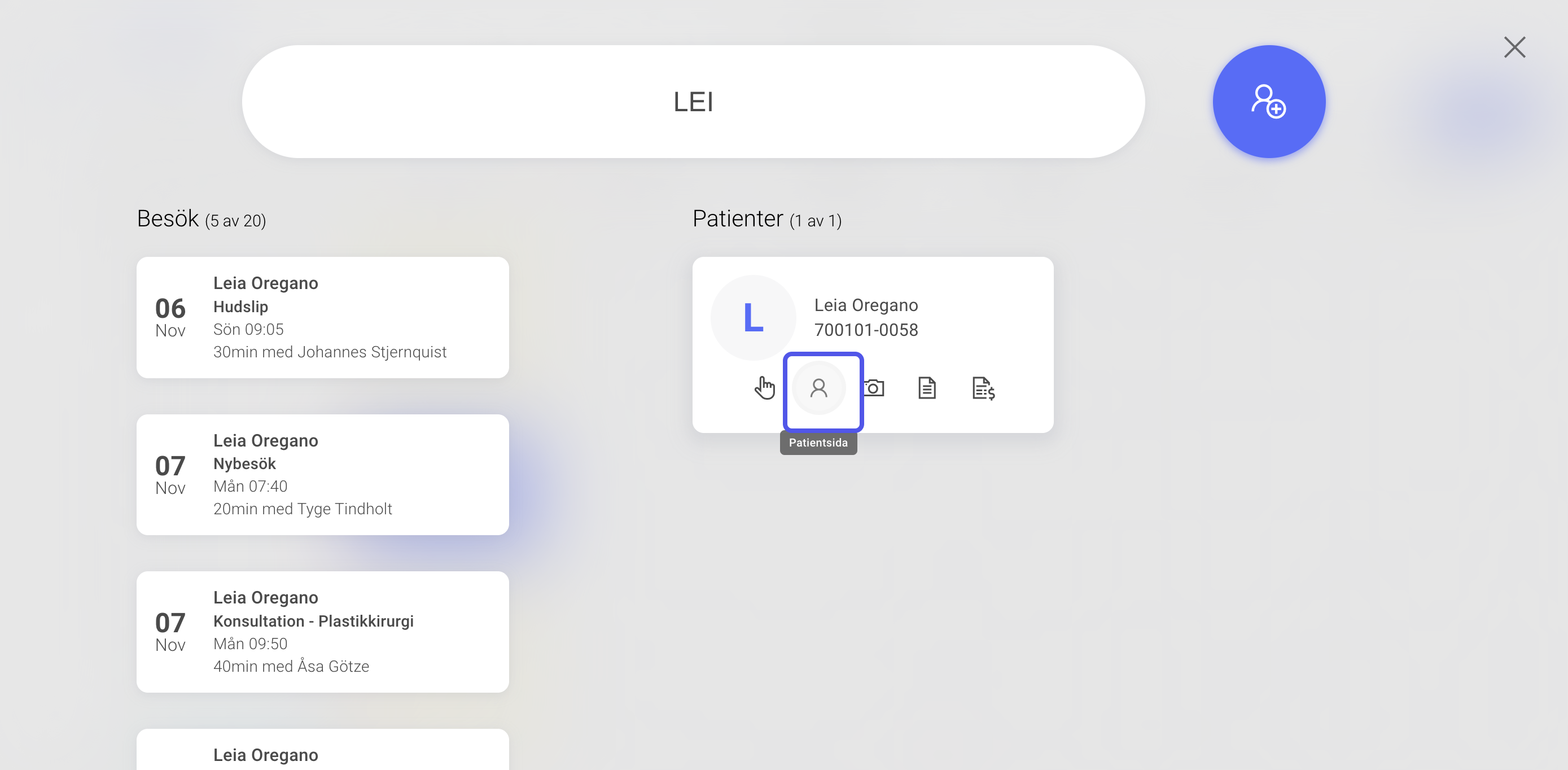Click the Besök results heading
The width and height of the screenshot is (1568, 770).
pyautogui.click(x=202, y=218)
